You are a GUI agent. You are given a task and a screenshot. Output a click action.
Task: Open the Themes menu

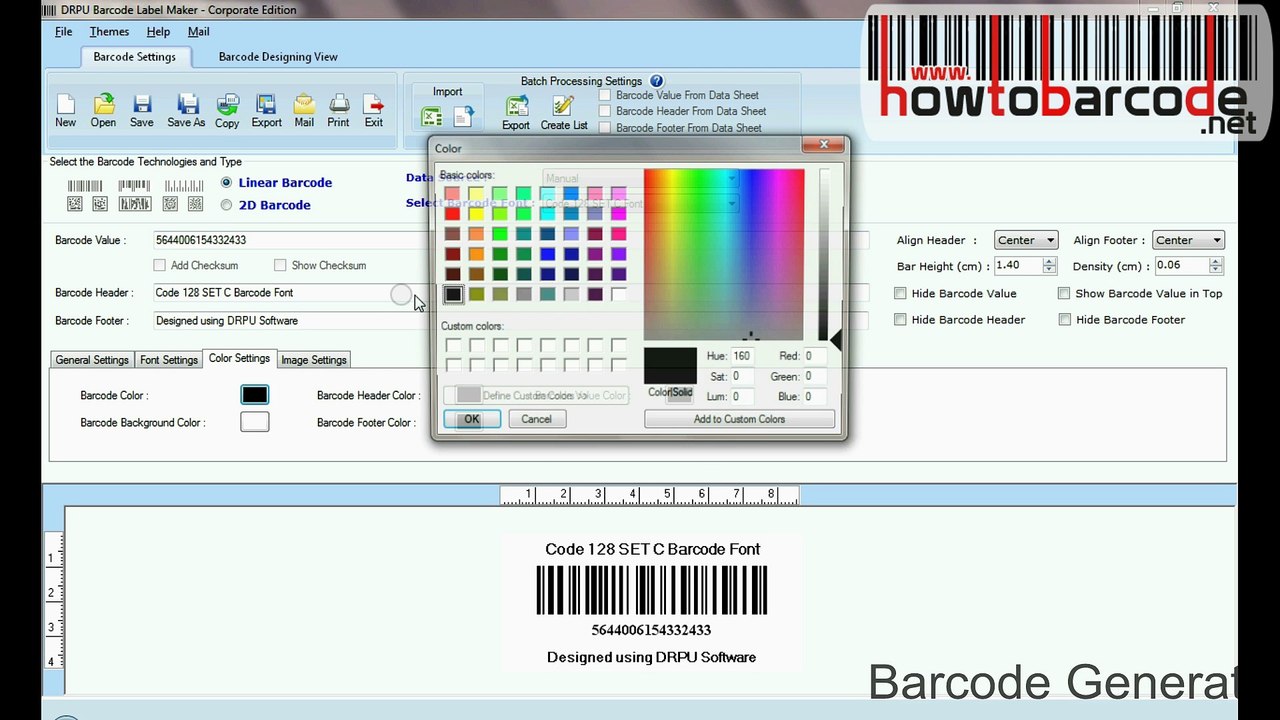point(109,32)
